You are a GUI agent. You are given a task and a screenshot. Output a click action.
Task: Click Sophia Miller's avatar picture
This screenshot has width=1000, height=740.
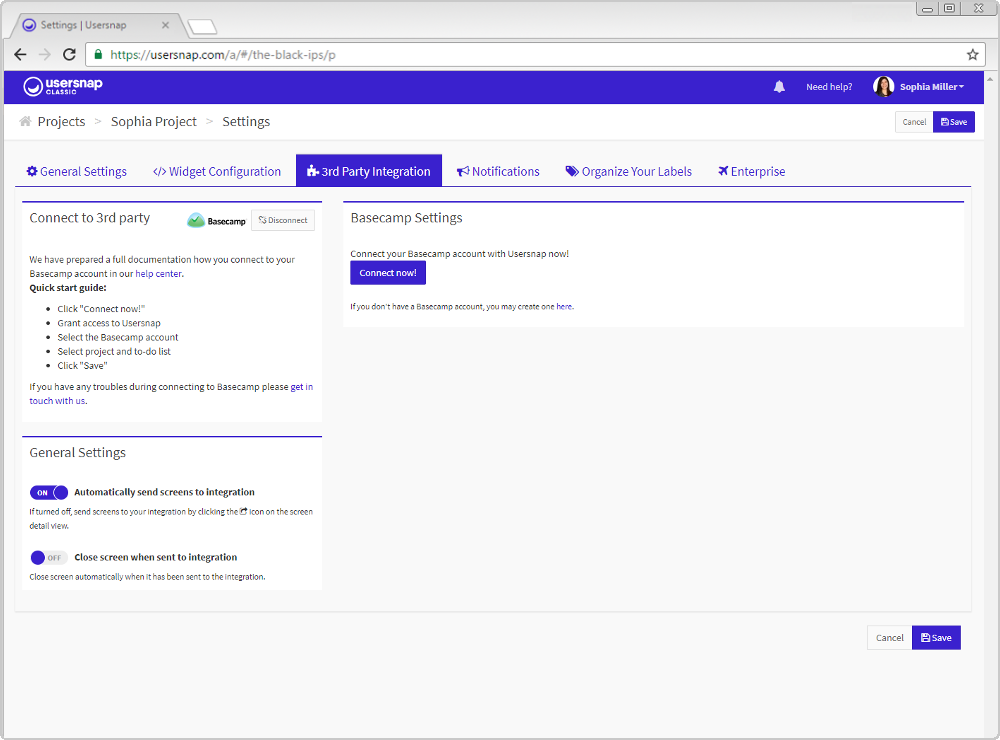pyautogui.click(x=883, y=86)
